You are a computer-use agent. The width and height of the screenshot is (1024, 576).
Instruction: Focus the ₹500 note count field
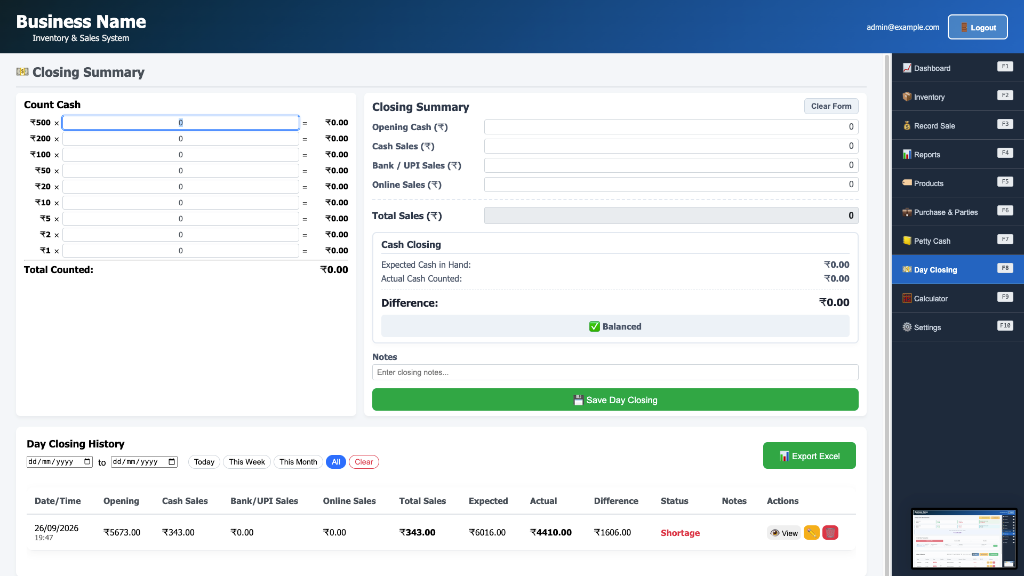coord(181,123)
